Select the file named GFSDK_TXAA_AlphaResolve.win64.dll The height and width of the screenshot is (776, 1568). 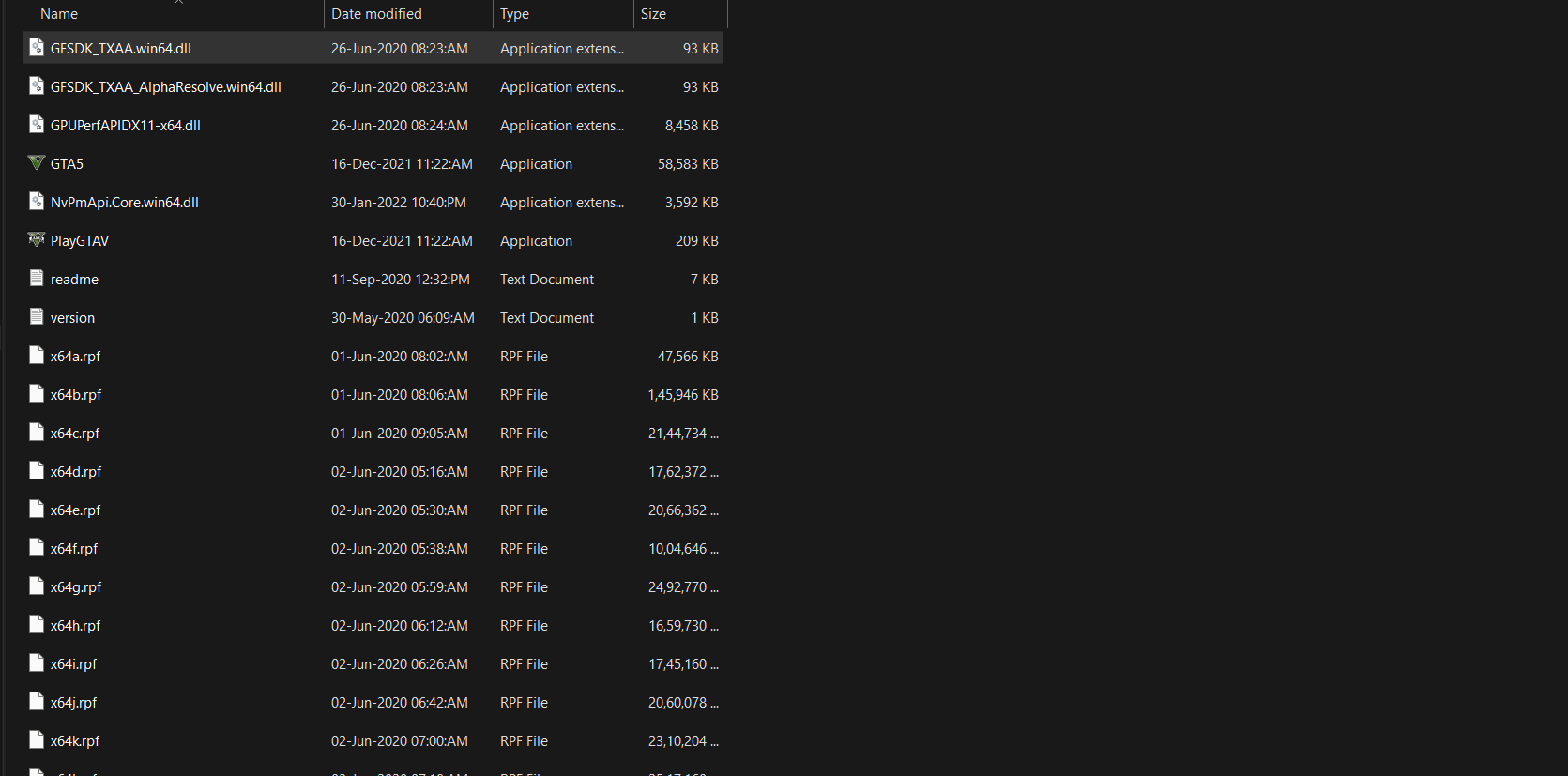(166, 87)
